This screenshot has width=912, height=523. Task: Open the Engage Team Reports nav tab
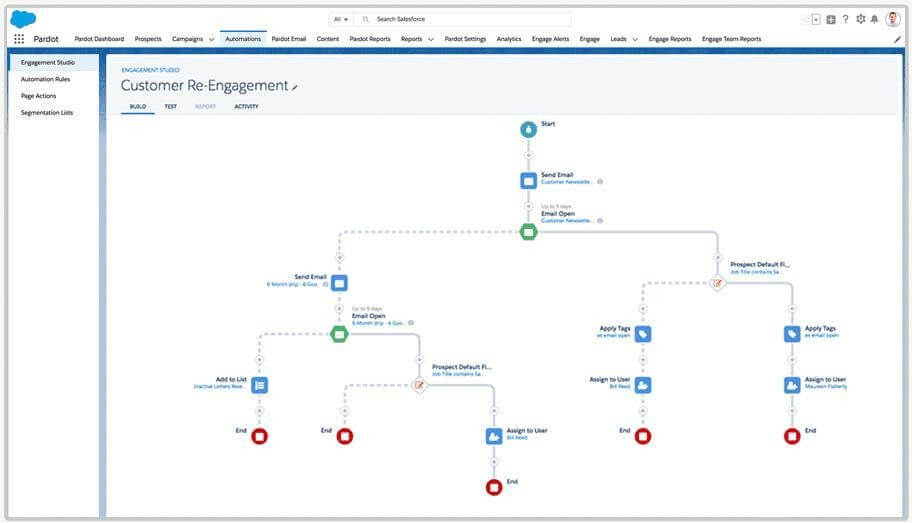point(731,39)
